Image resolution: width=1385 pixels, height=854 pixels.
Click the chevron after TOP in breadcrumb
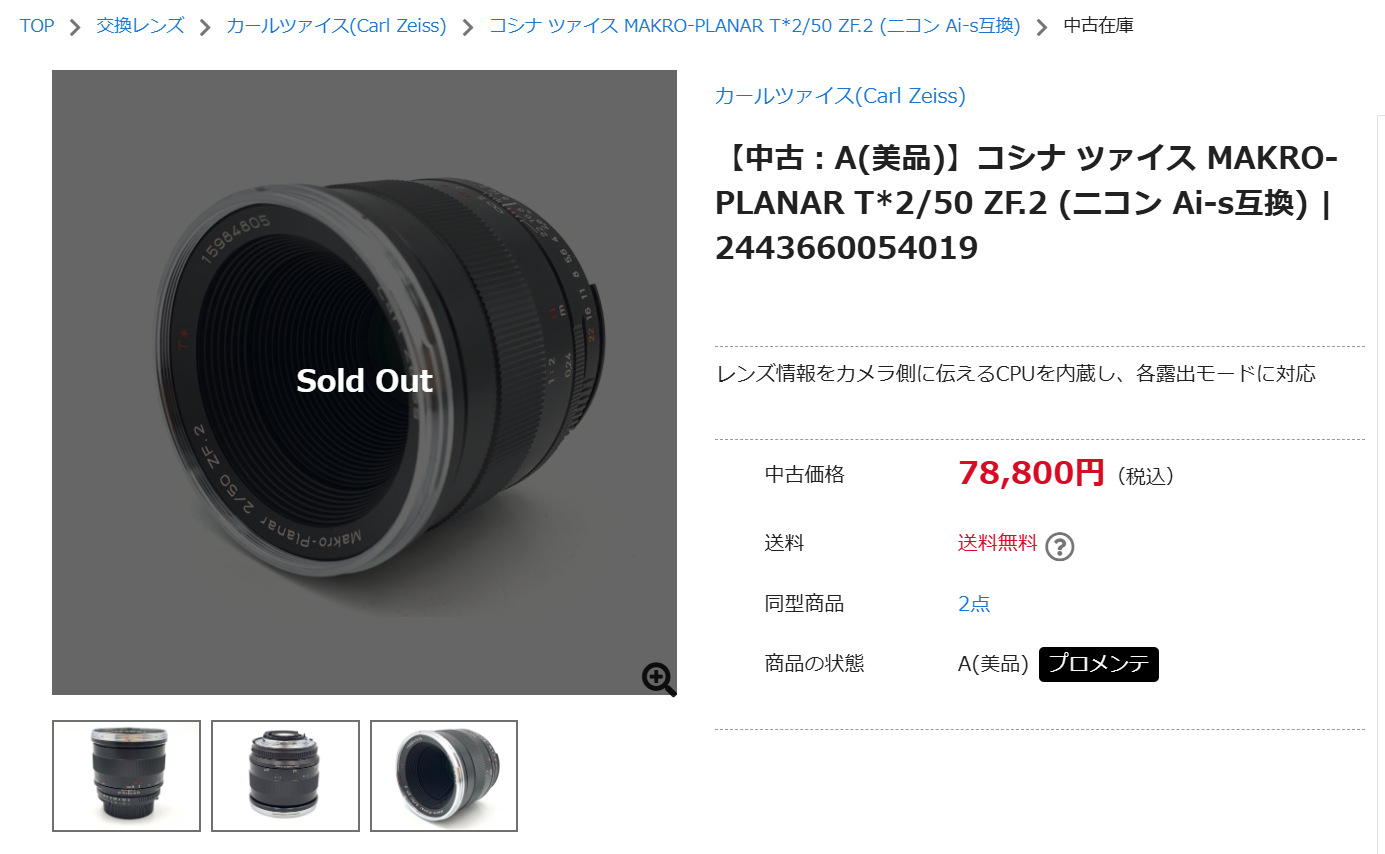pos(75,27)
